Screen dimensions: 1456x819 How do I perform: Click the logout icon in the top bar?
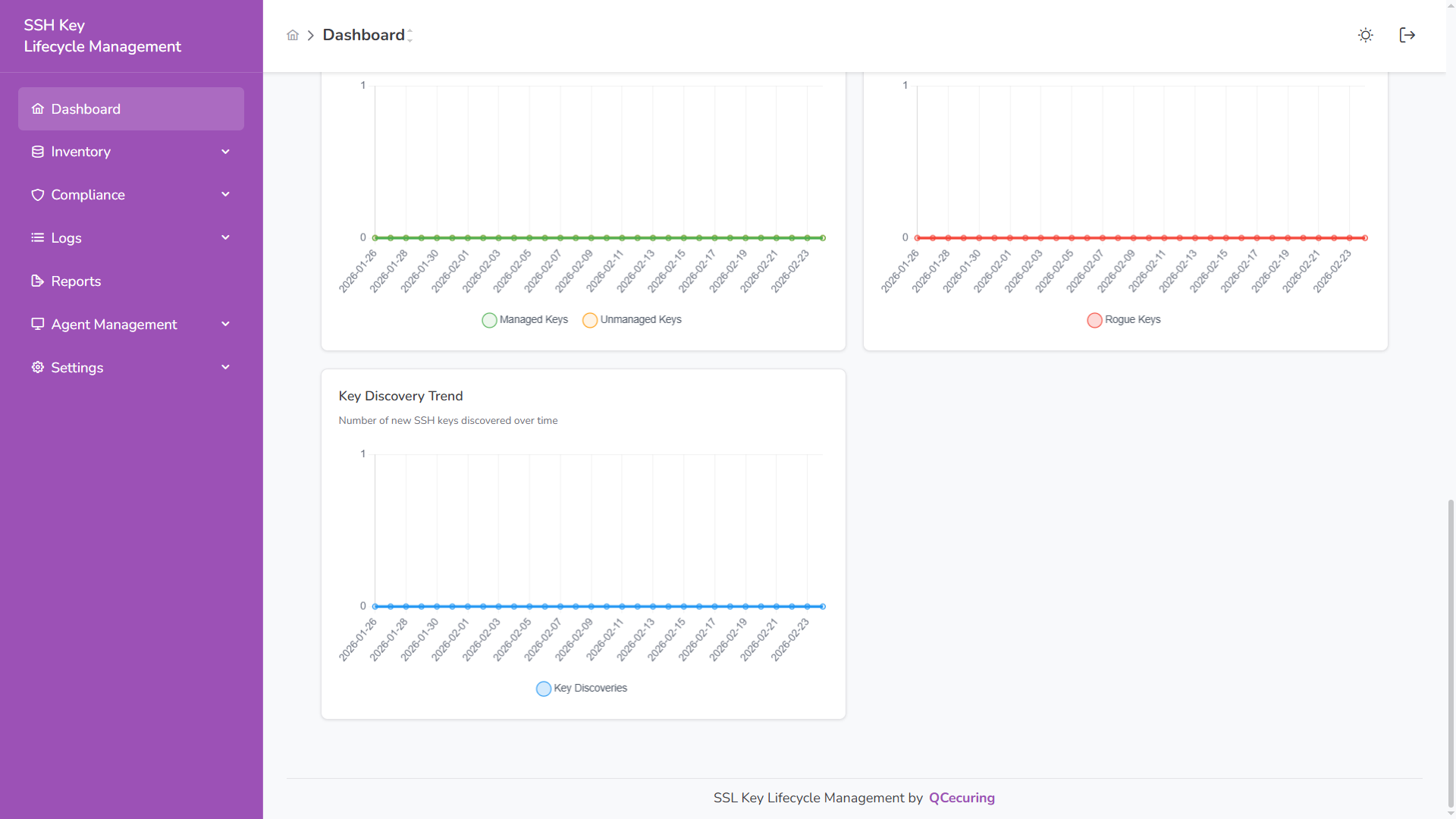click(x=1407, y=35)
